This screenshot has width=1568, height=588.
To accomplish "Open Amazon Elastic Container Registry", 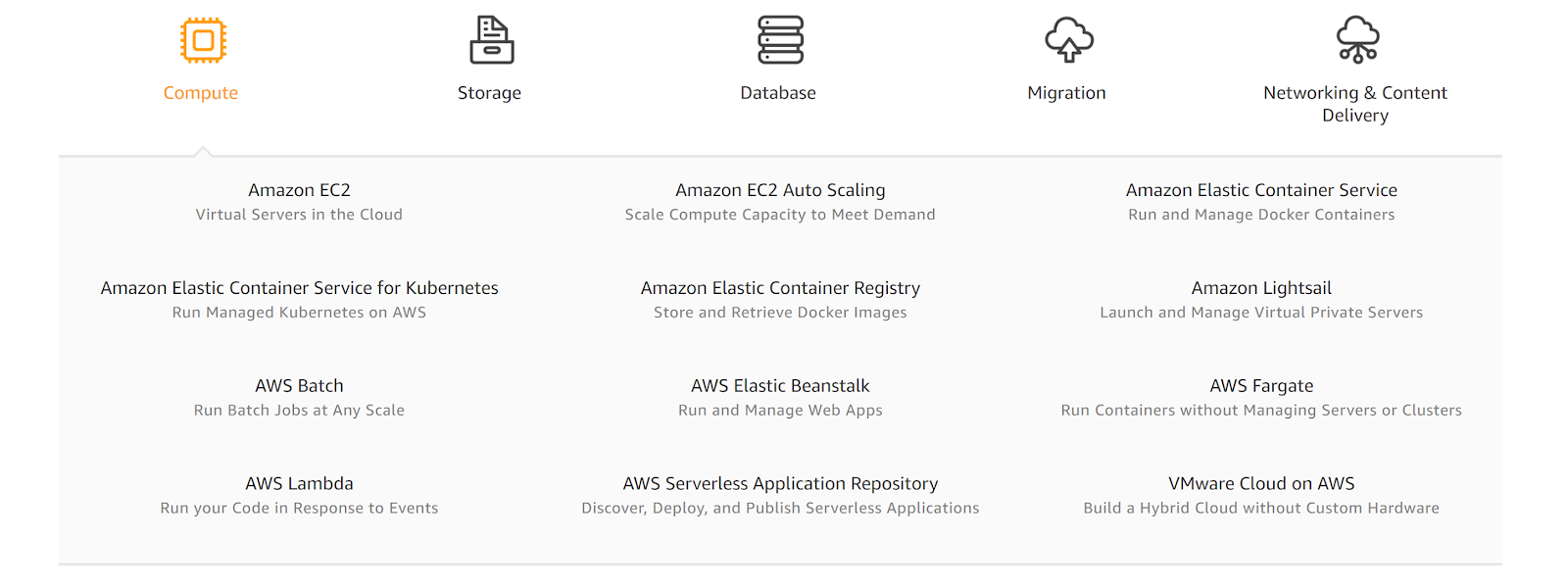I will [779, 287].
